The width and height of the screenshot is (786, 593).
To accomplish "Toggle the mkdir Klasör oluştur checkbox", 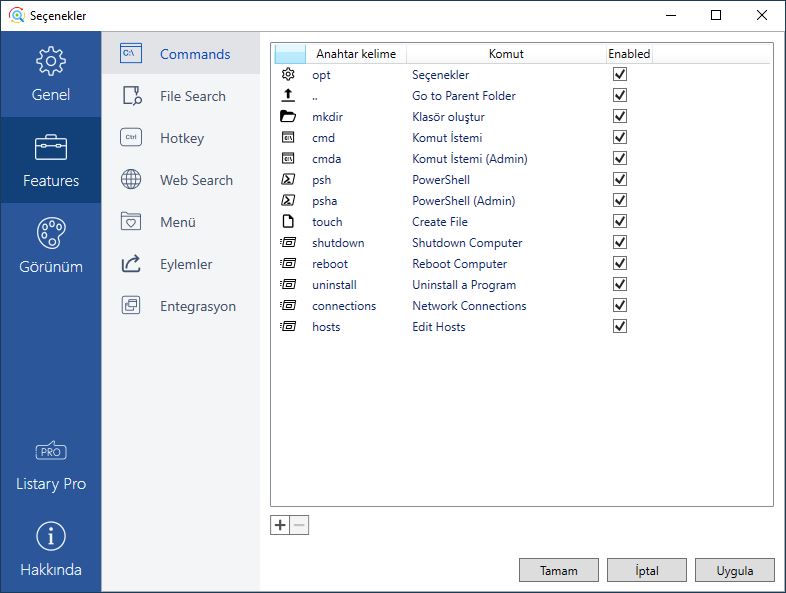I will [x=620, y=116].
